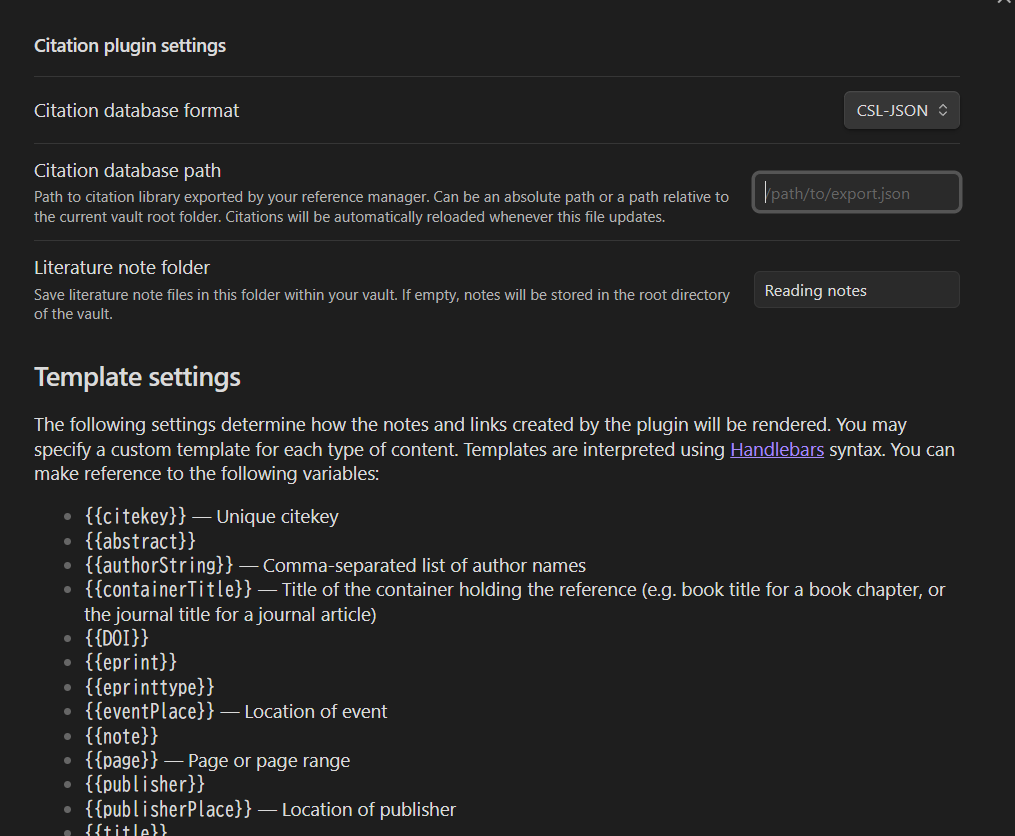This screenshot has height=836, width=1015.
Task: Click the 'Location of publisher' description
Action: 369,810
